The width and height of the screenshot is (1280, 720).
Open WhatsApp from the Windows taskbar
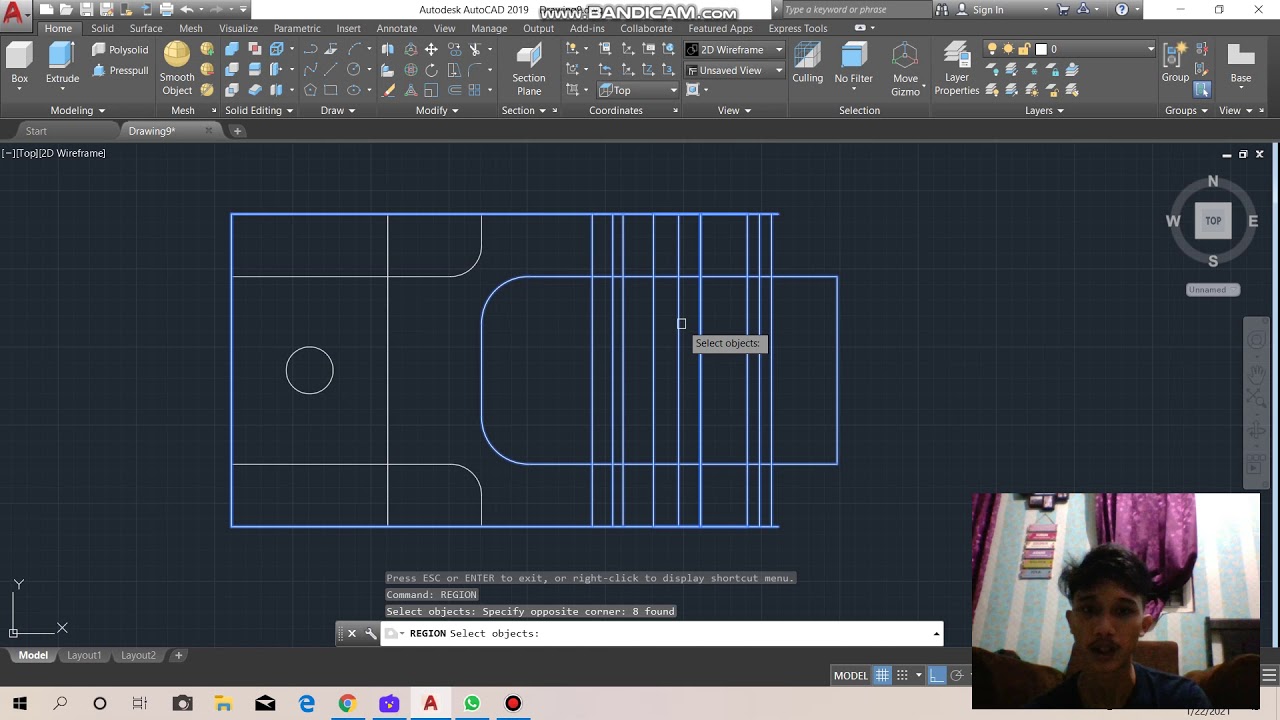pyautogui.click(x=472, y=703)
